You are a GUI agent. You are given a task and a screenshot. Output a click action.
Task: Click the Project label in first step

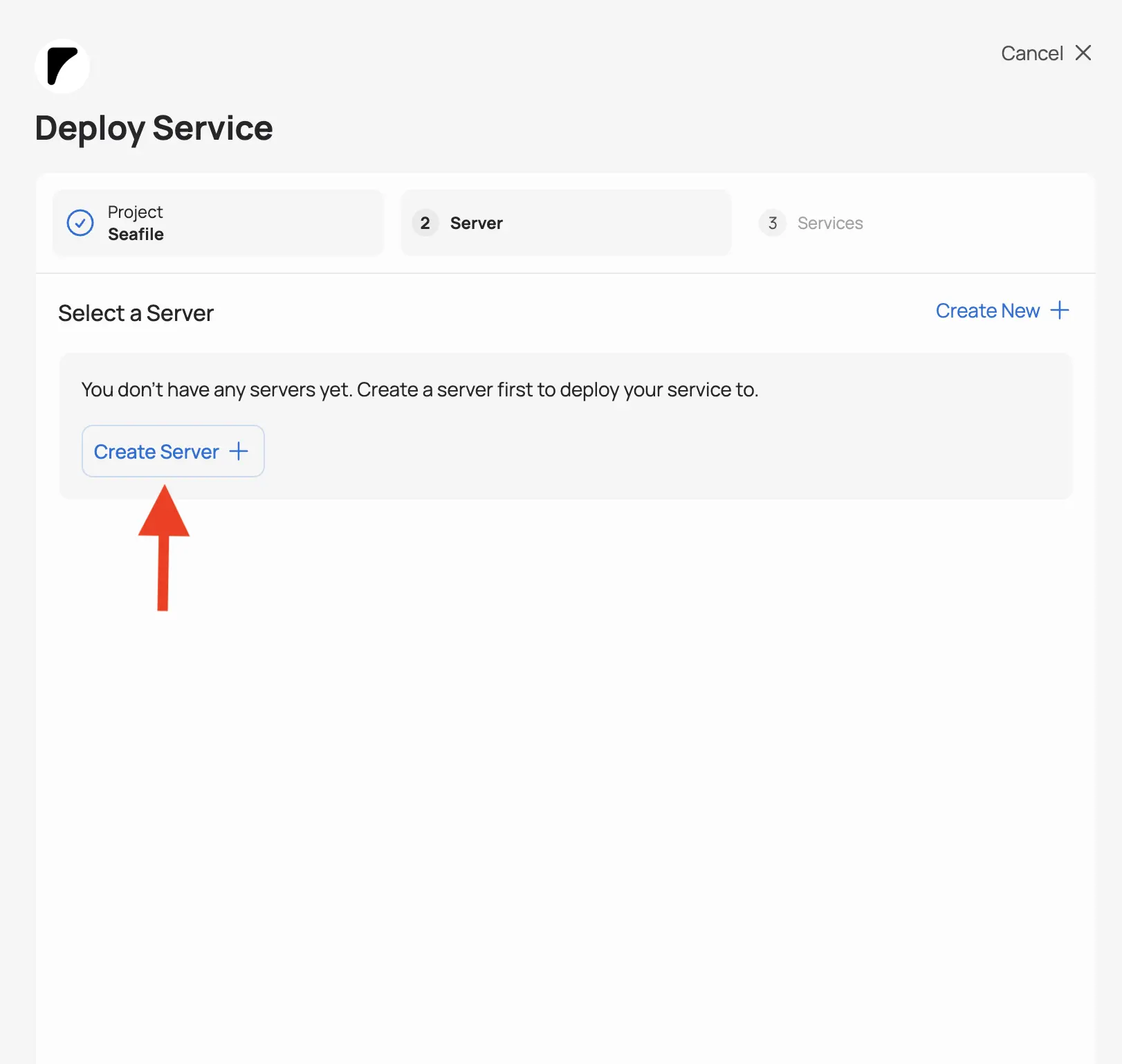pyautogui.click(x=135, y=212)
